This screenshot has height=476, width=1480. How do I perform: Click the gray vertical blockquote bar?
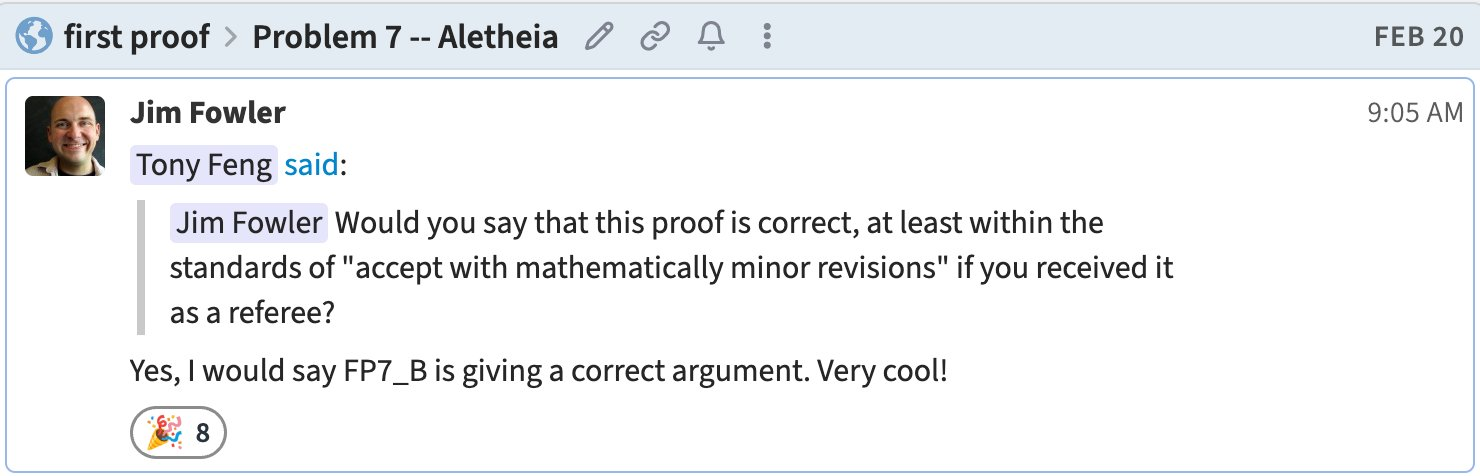coord(141,268)
